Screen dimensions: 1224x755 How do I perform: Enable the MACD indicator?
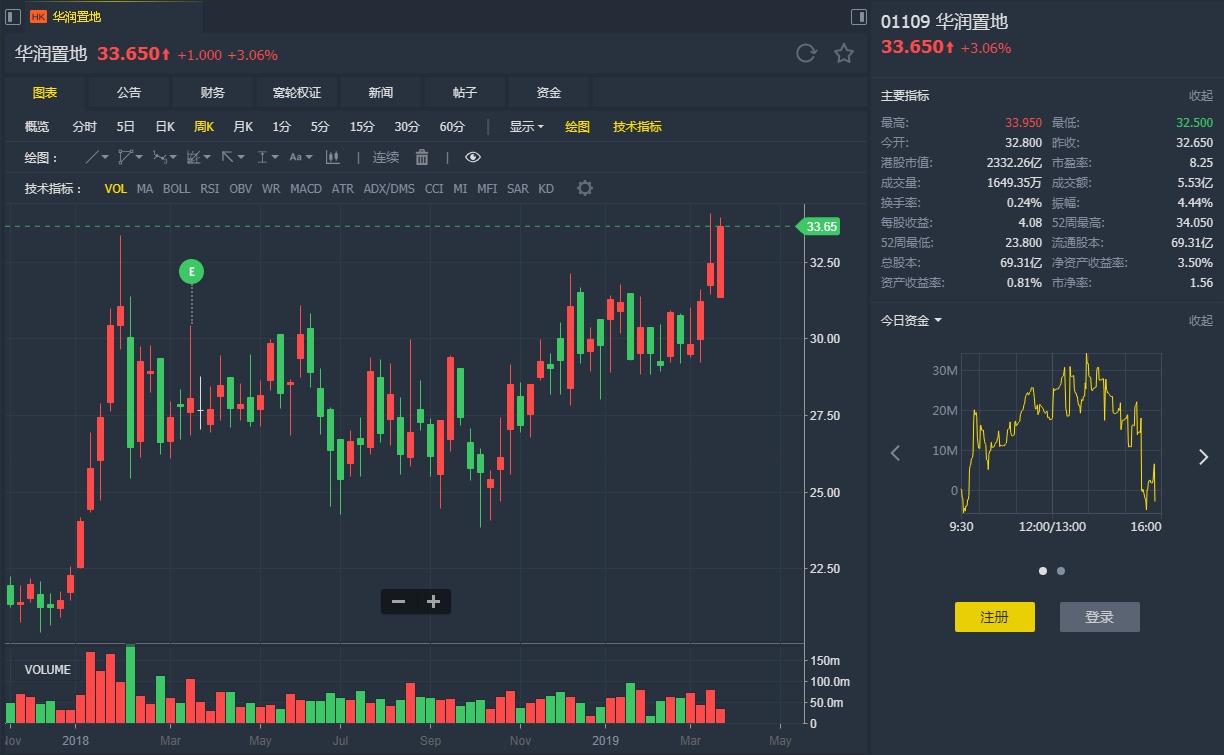coord(304,188)
